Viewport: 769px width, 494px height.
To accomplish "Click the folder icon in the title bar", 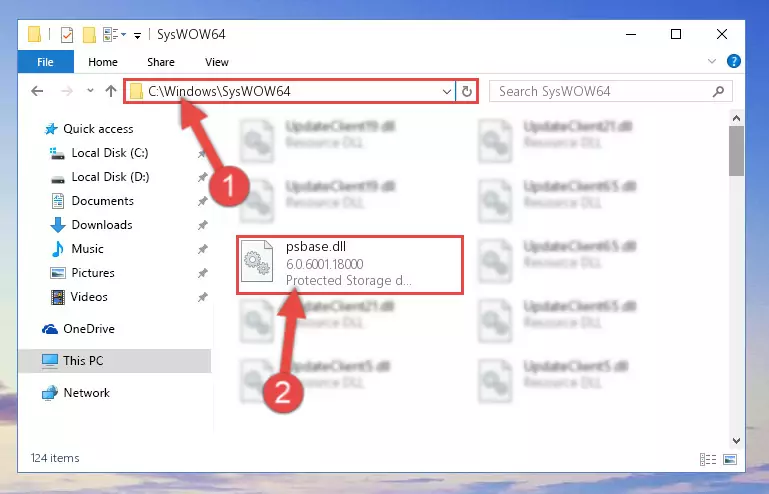I will click(34, 34).
